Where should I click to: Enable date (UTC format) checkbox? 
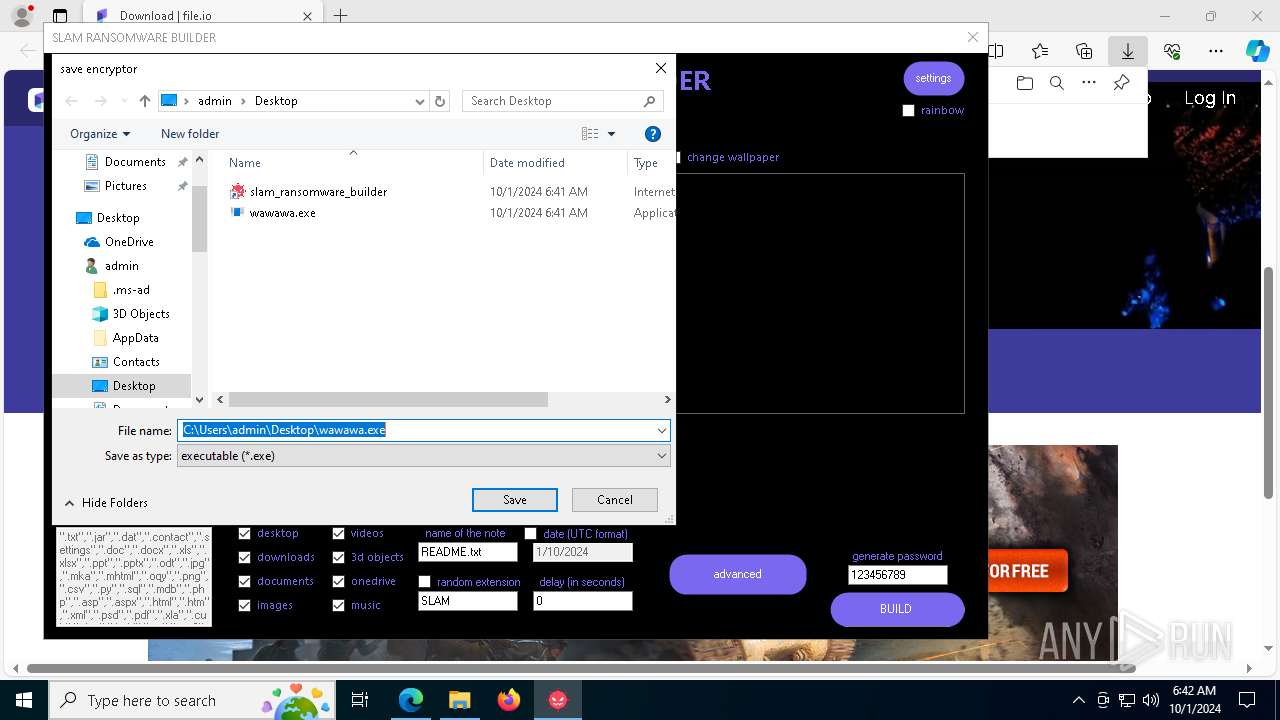[530, 534]
